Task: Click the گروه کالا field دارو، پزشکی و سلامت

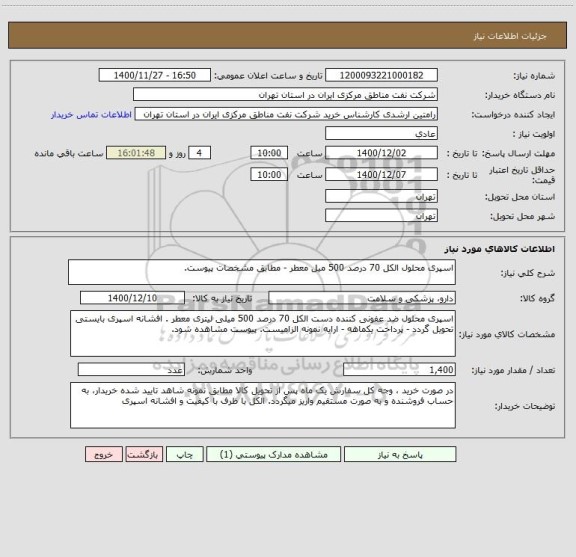Action: [362, 298]
